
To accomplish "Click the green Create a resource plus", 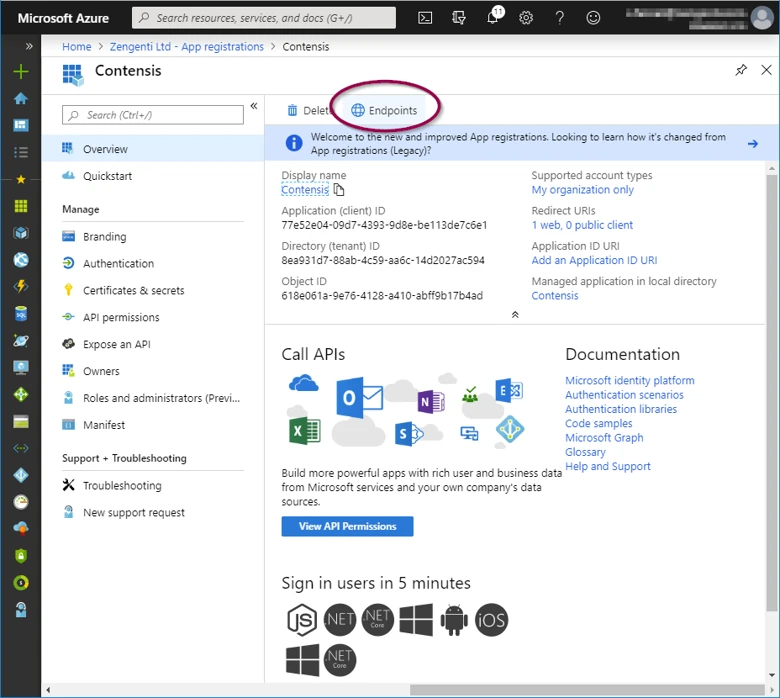I will (x=21, y=72).
